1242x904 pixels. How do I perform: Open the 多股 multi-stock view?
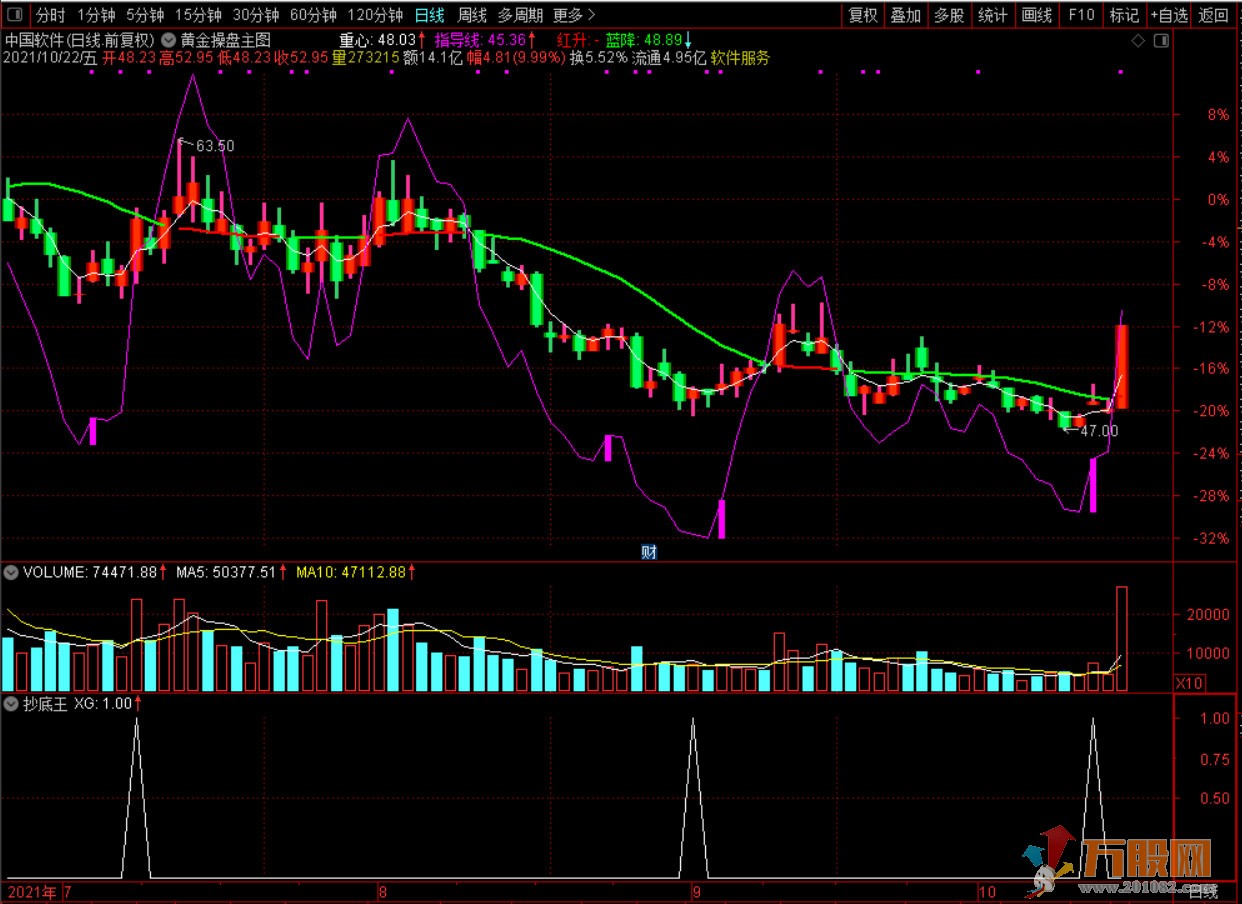click(949, 15)
